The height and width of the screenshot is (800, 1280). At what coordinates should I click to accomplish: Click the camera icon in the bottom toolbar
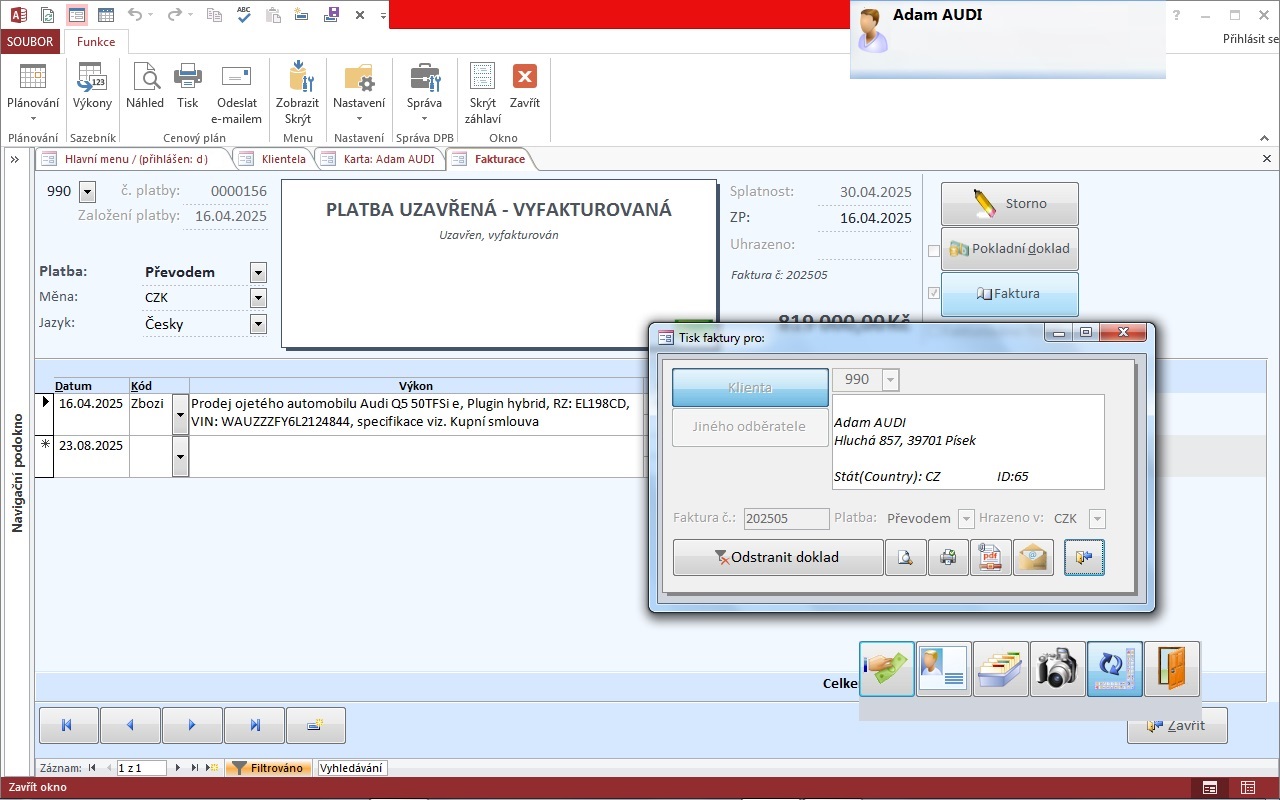tap(1057, 669)
